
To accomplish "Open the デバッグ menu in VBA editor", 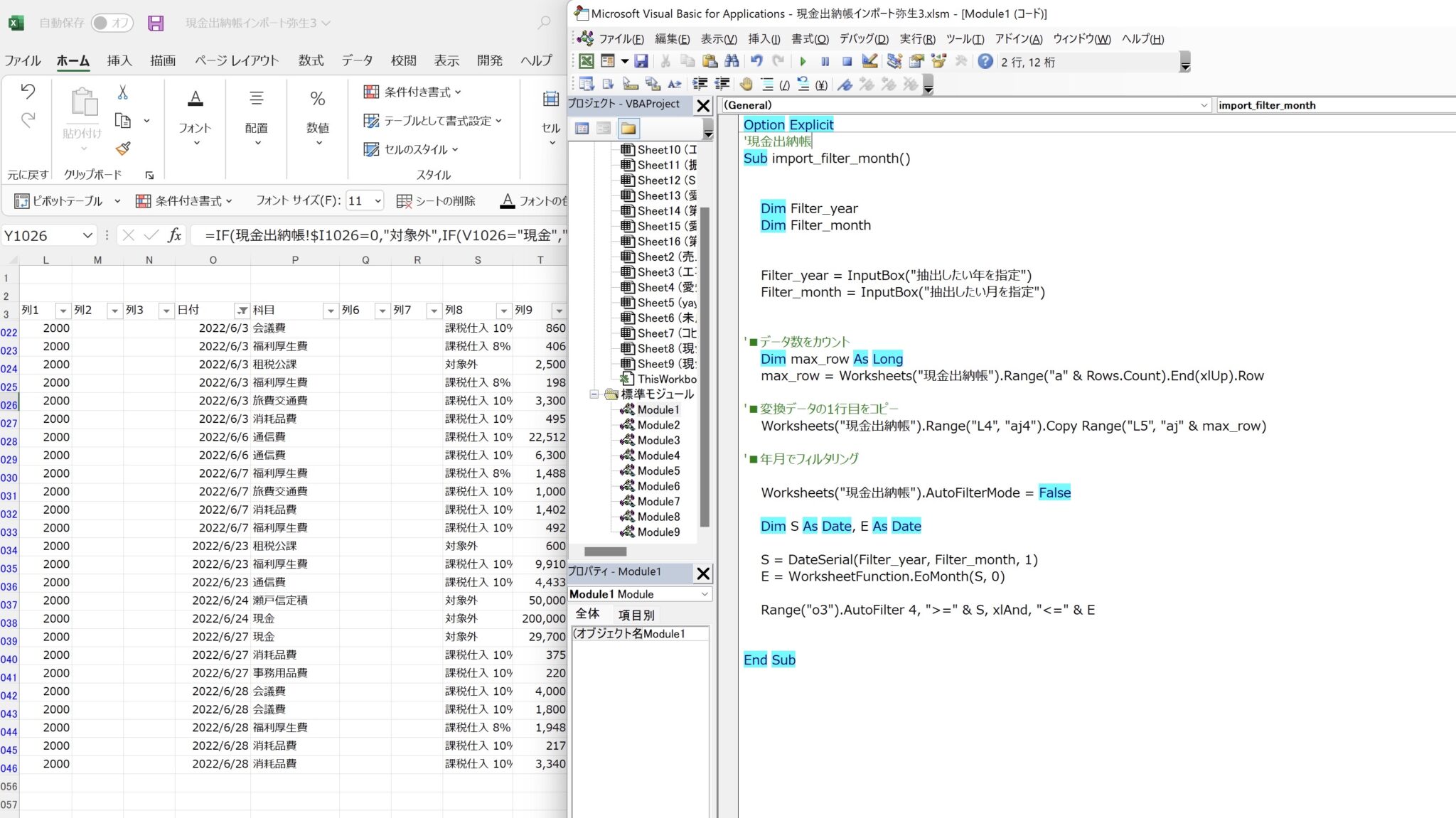I will [x=863, y=39].
